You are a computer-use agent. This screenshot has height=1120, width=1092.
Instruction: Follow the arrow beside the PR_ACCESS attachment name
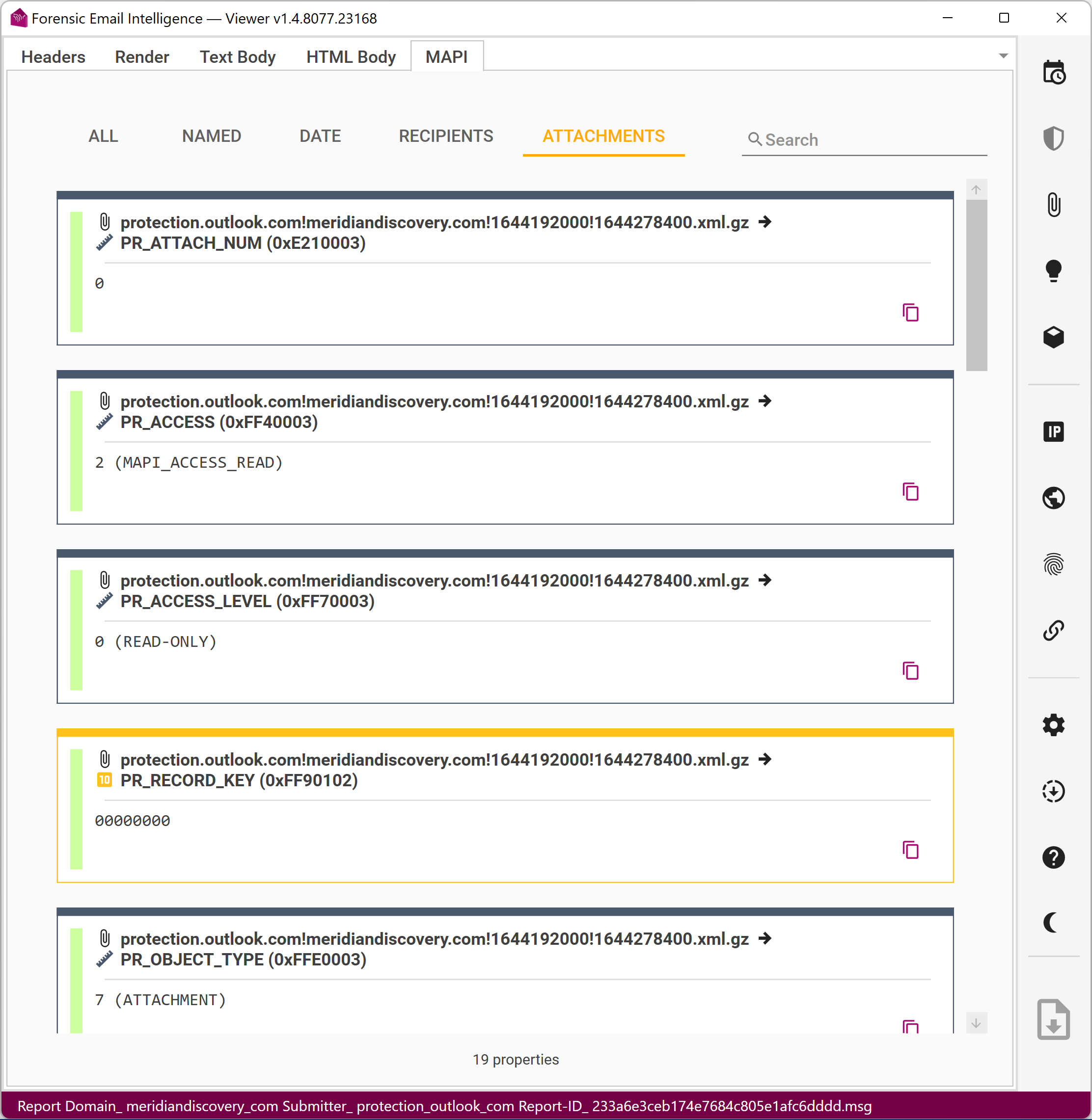[x=764, y=400]
